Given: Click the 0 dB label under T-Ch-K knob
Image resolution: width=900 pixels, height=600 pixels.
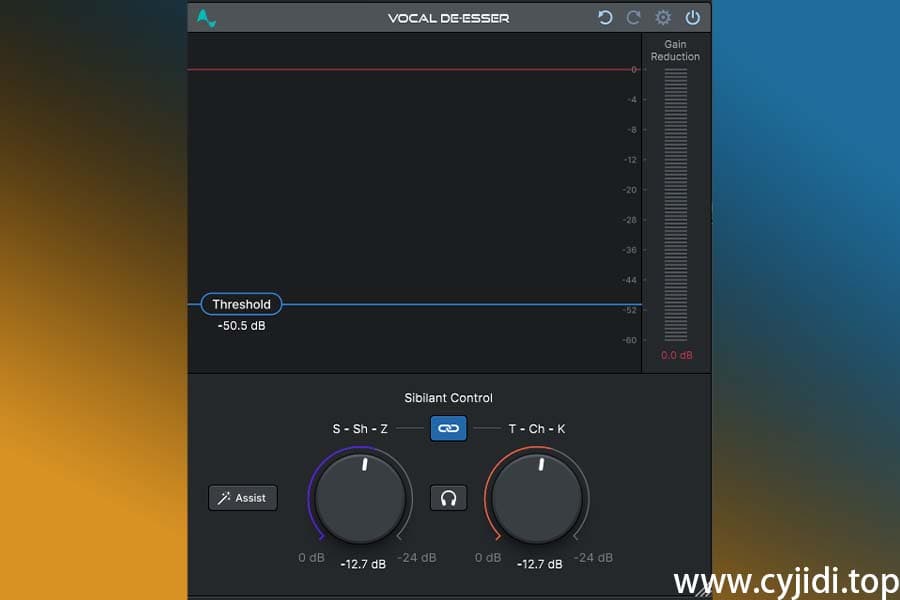Looking at the screenshot, I should [488, 558].
